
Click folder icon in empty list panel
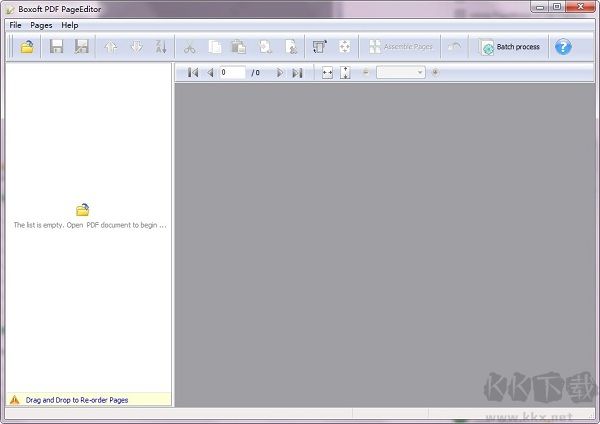coord(82,210)
